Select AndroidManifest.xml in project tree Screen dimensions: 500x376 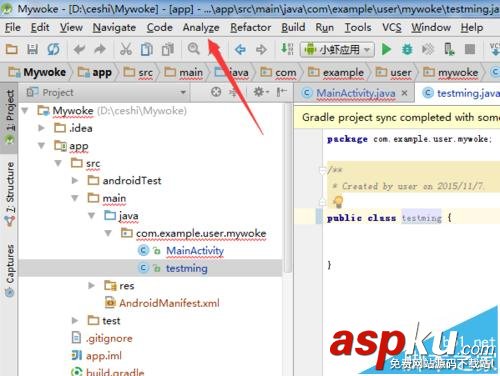click(x=169, y=303)
